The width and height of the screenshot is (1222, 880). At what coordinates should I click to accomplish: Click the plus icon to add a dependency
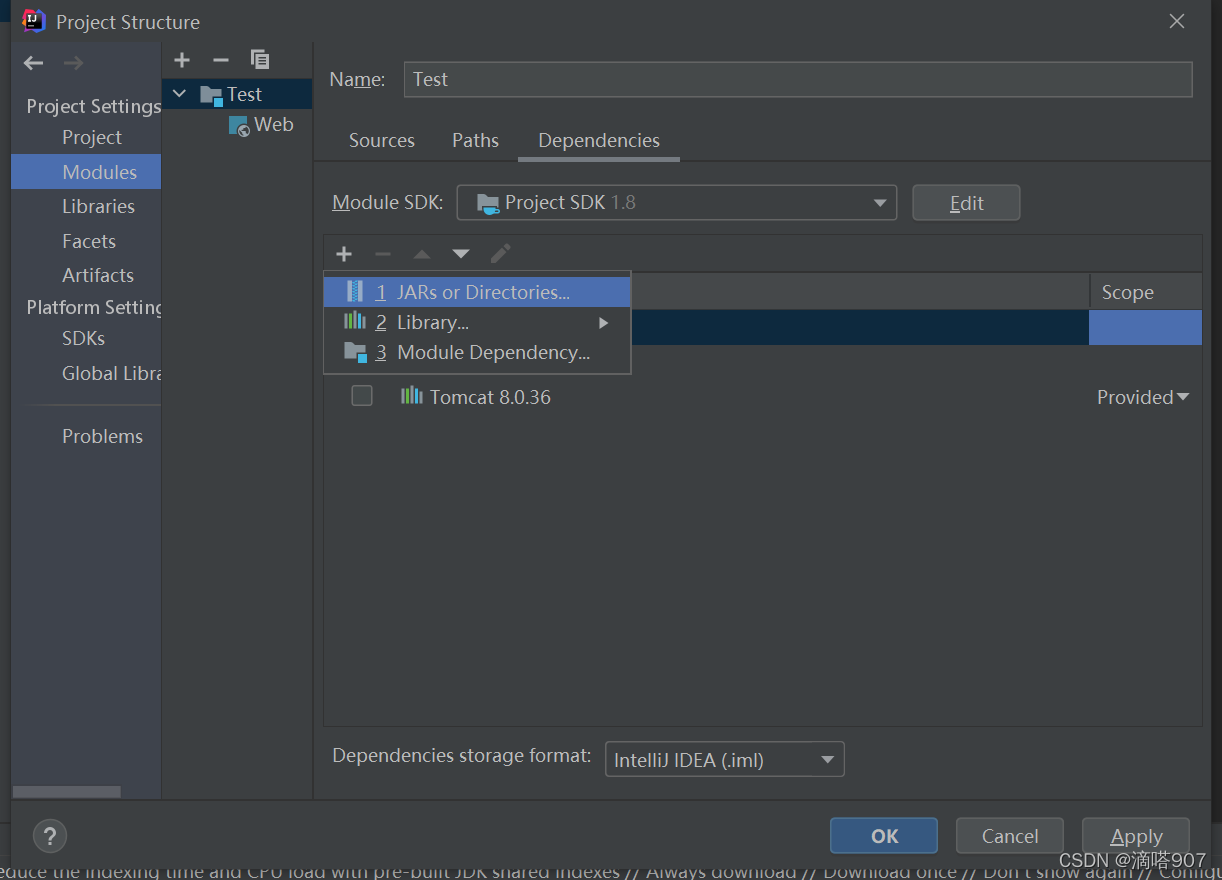[x=344, y=253]
